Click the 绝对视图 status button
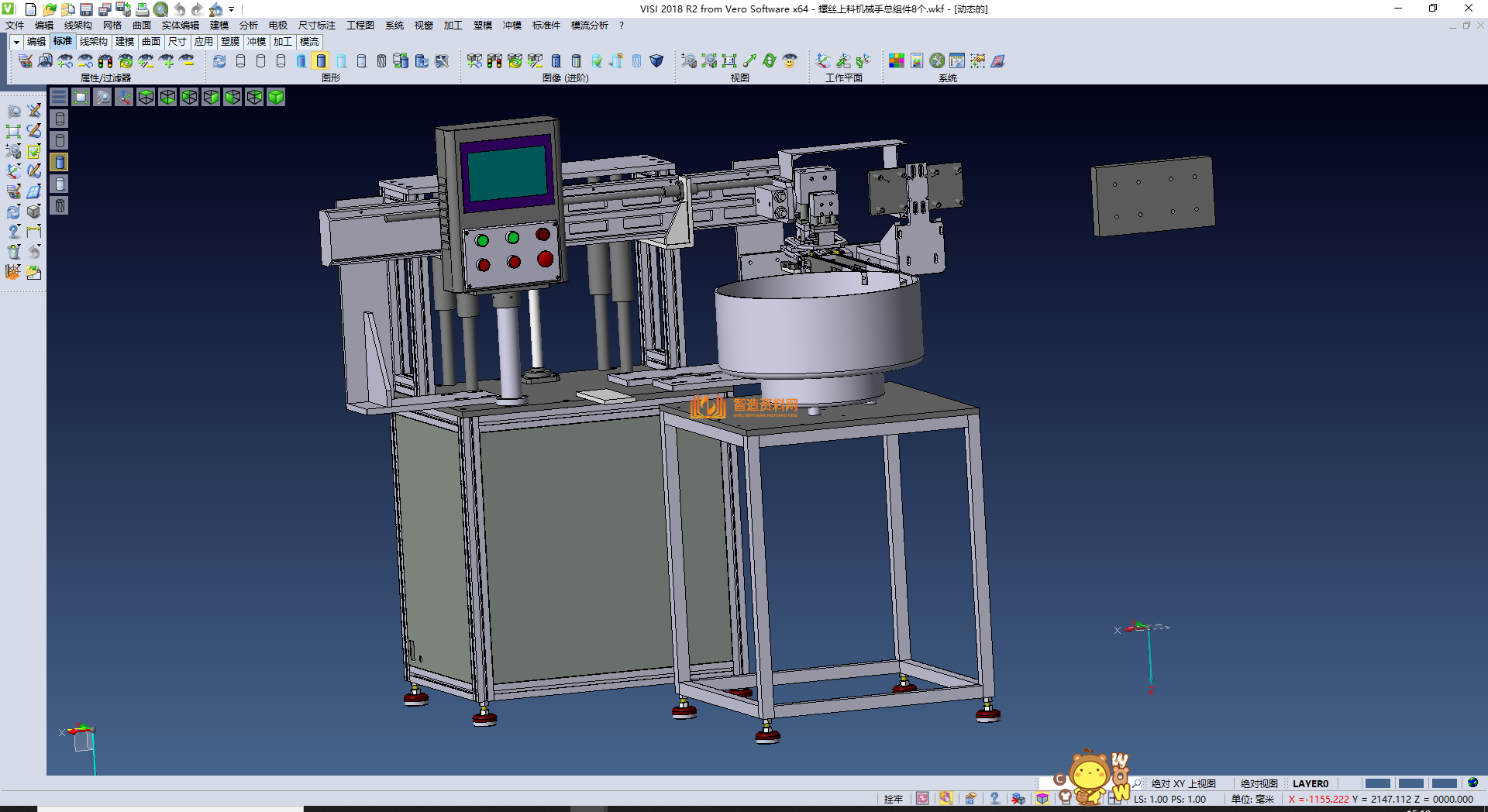Screen dimensions: 1488x812 pos(1259,783)
